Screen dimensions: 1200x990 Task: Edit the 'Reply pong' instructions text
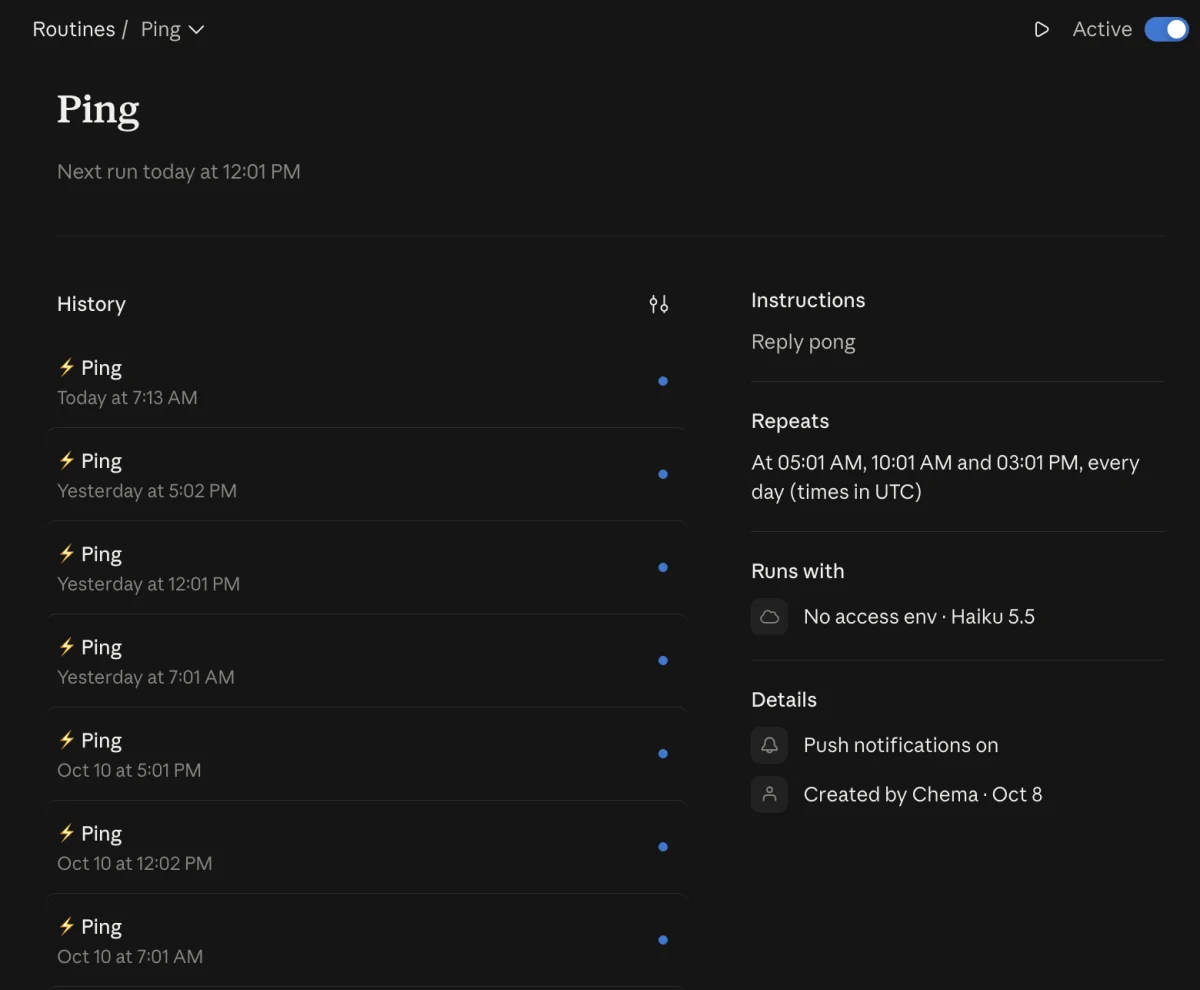tap(803, 342)
